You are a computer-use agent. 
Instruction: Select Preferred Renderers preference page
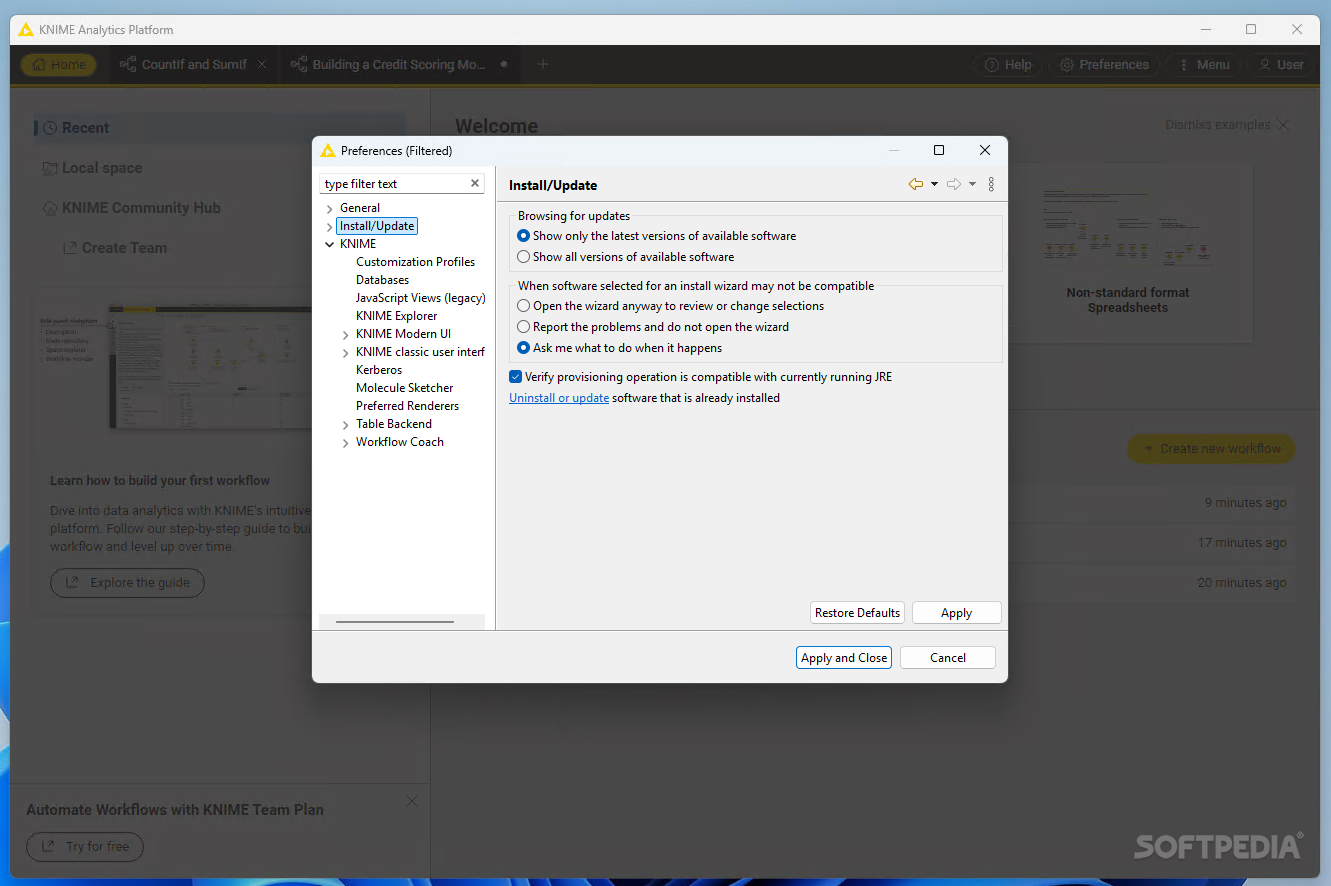pos(407,406)
